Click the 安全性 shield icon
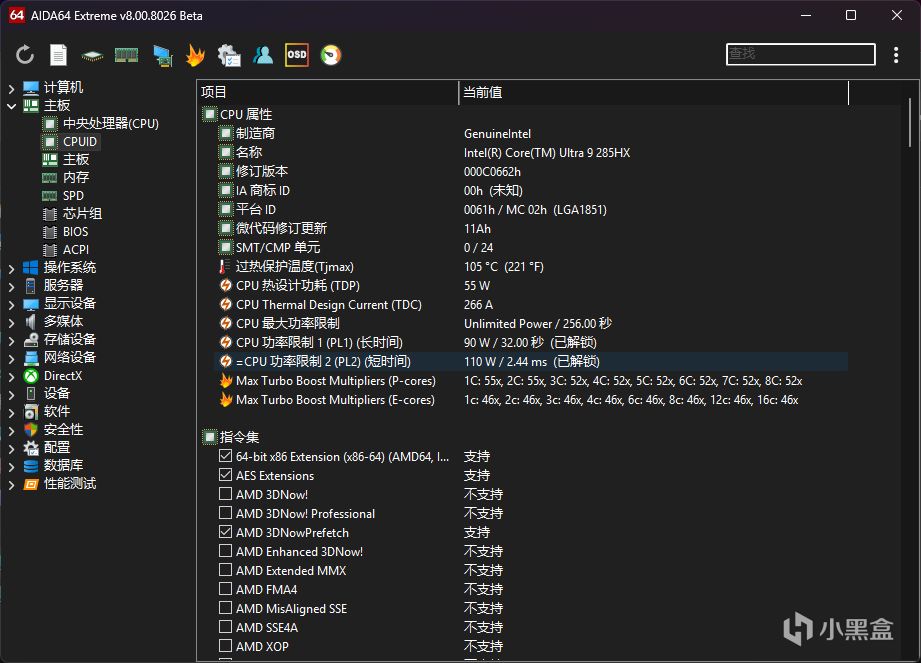This screenshot has height=663, width=921. (x=31, y=430)
